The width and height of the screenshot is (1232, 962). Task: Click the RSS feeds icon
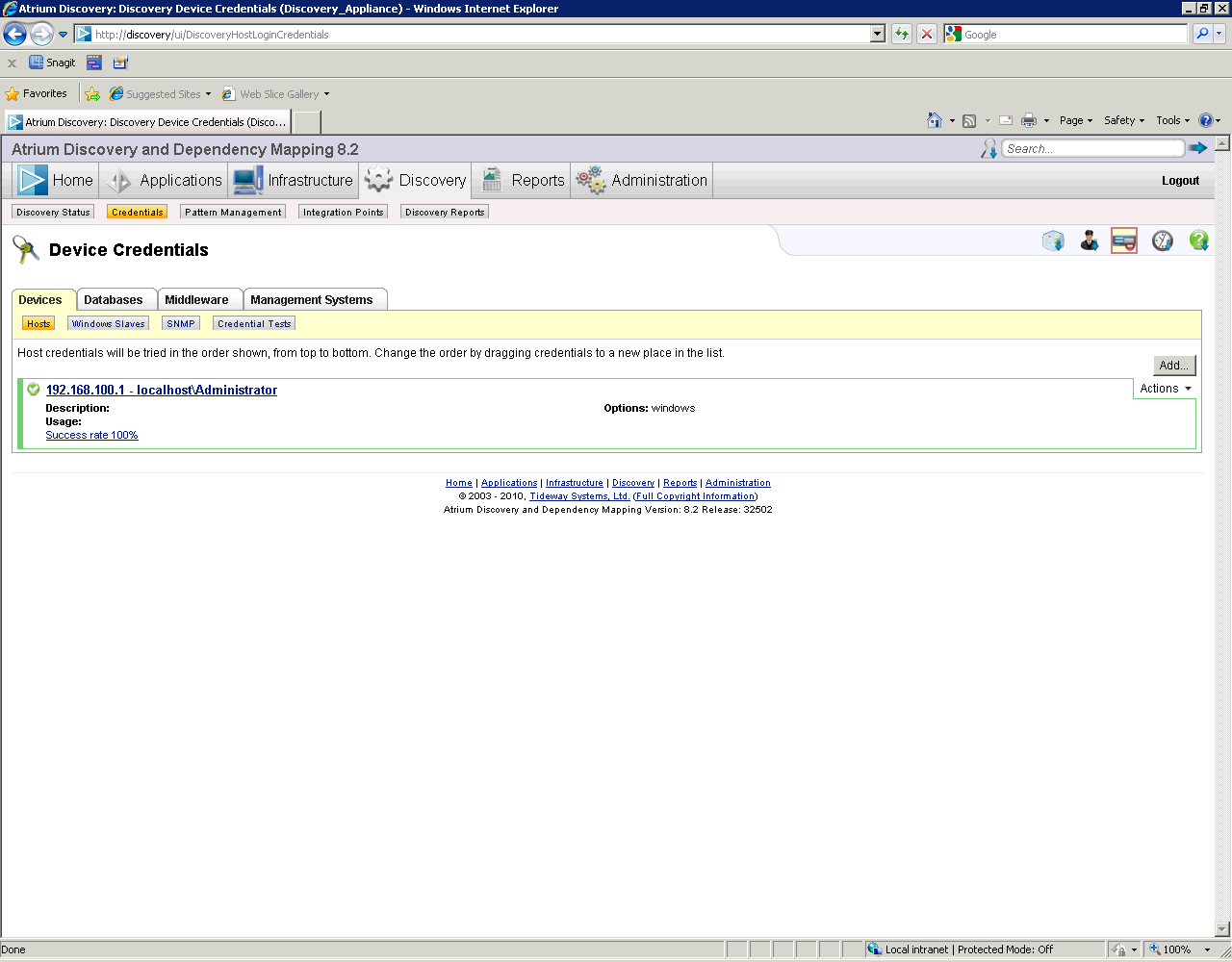tap(969, 120)
